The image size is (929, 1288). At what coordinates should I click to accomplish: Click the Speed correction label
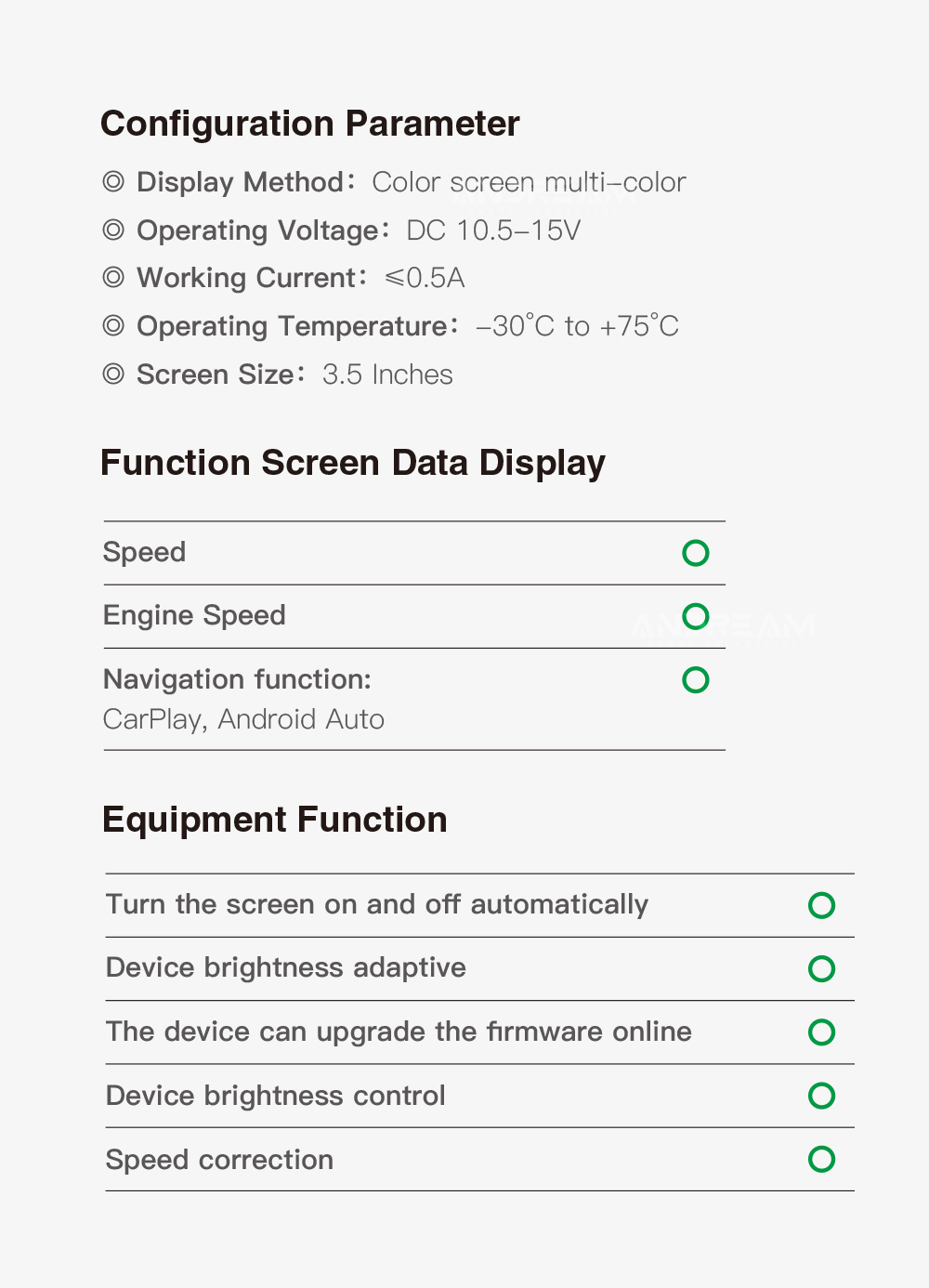(x=219, y=1160)
